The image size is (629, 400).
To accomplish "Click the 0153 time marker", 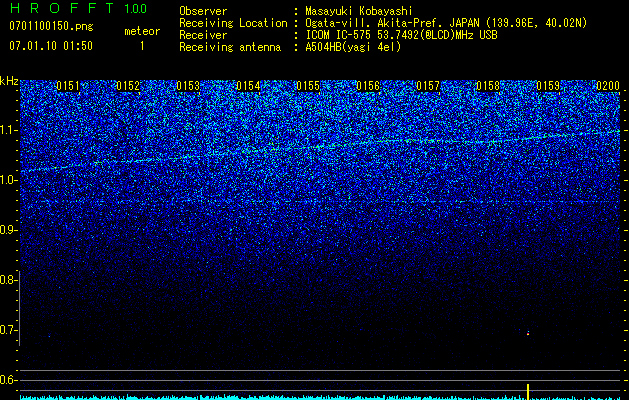I will (x=188, y=86).
